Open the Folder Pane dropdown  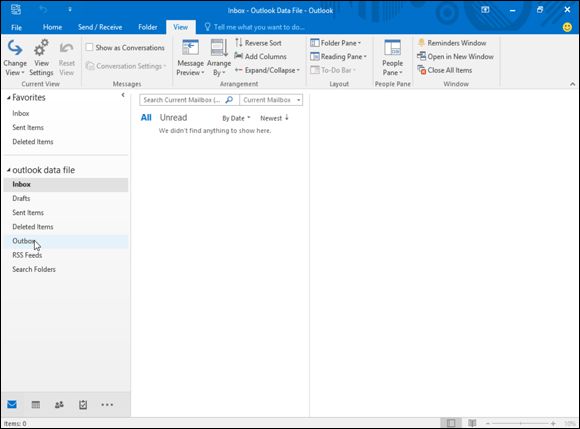coord(335,43)
